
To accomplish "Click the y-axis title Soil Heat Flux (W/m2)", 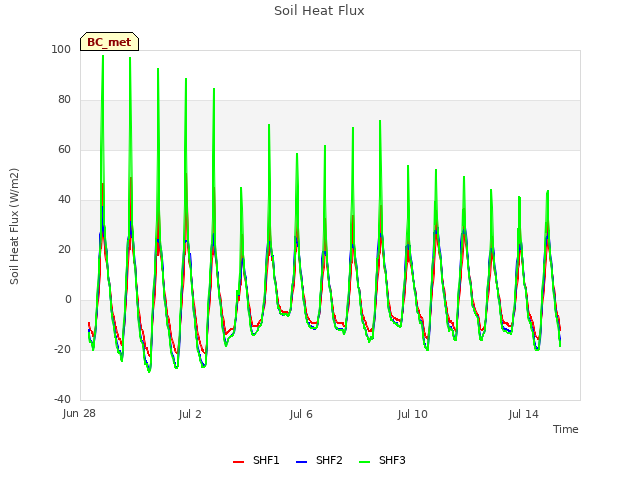I will coord(14,226).
